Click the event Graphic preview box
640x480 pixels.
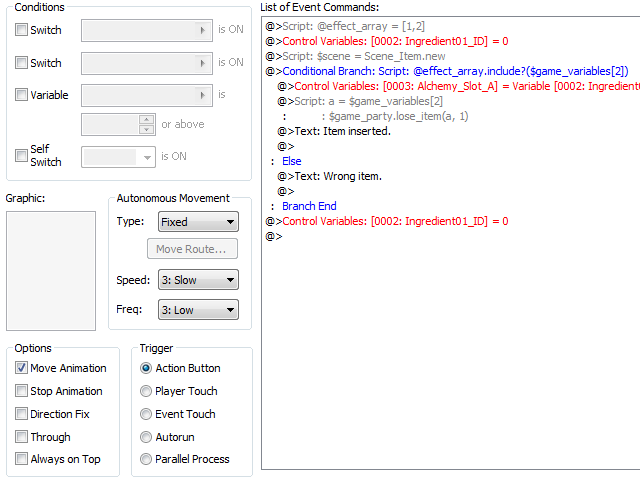pyautogui.click(x=50, y=270)
